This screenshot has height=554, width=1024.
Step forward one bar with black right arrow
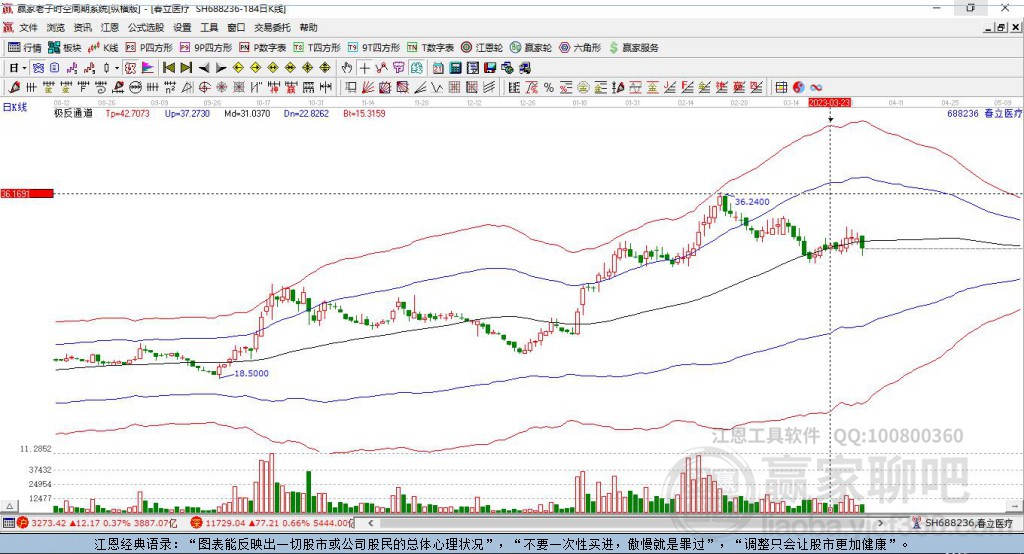(x=221, y=68)
